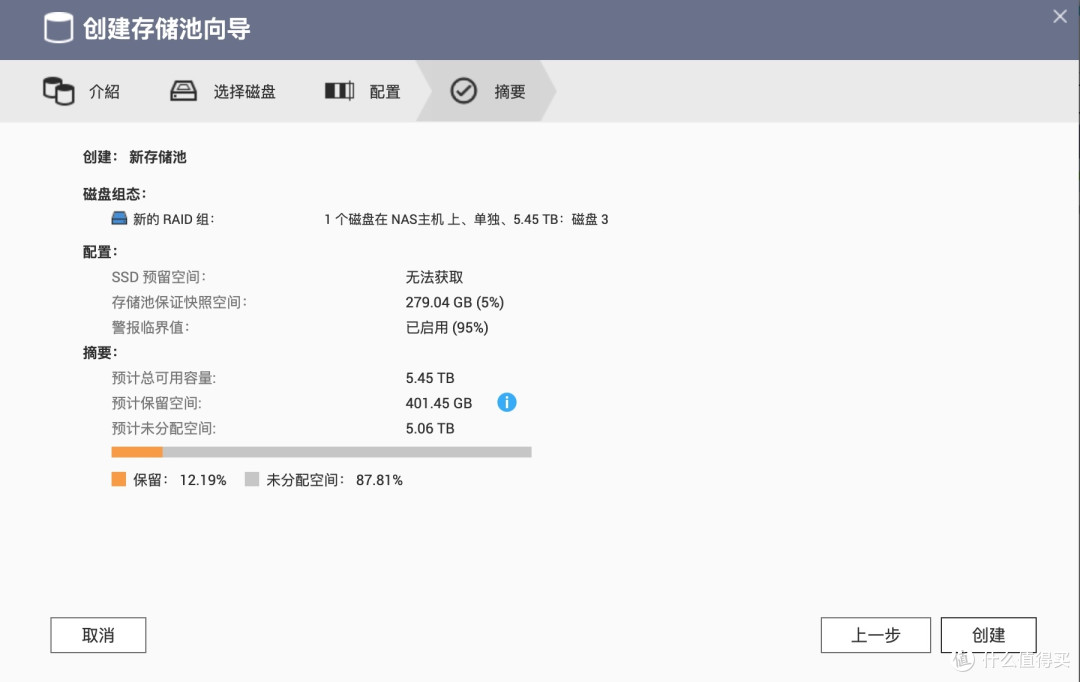
Task: Click the gray 未分配空间 legend swatch
Action: (x=251, y=479)
